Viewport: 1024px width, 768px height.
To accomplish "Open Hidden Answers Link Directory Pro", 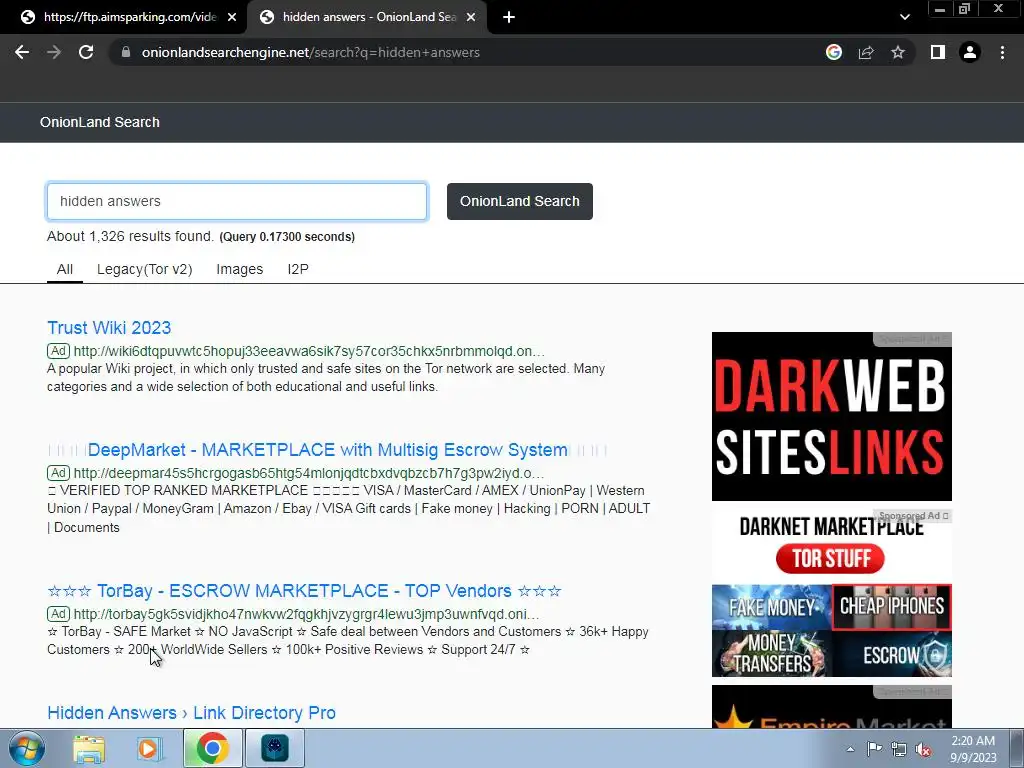I will tap(191, 713).
